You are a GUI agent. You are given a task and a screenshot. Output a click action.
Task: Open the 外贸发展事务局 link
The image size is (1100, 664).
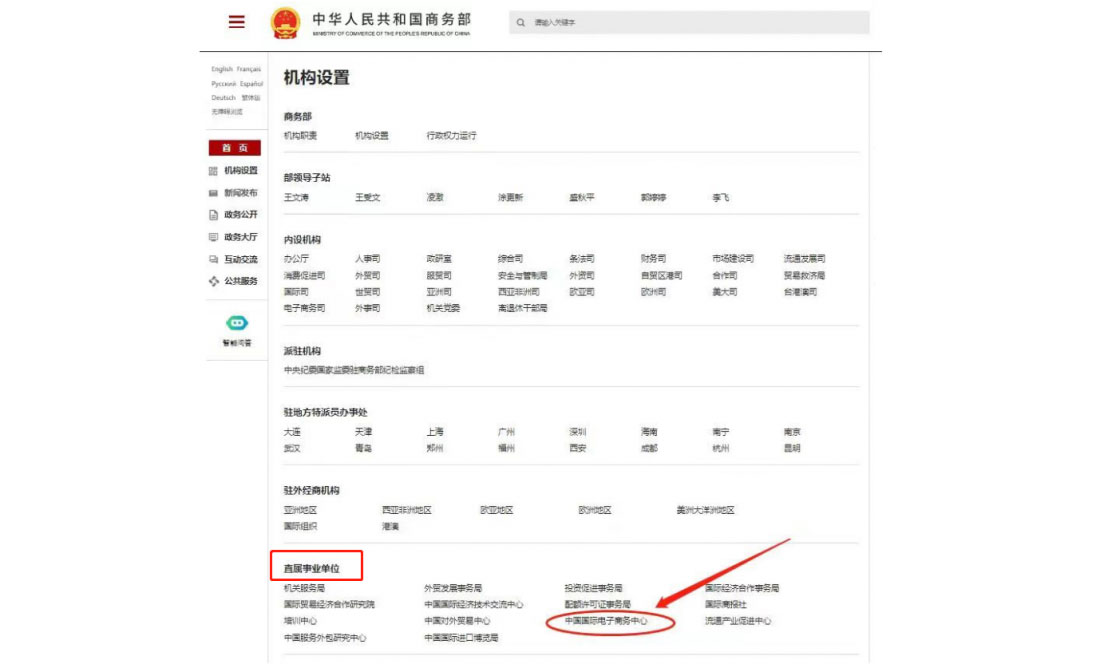click(453, 588)
